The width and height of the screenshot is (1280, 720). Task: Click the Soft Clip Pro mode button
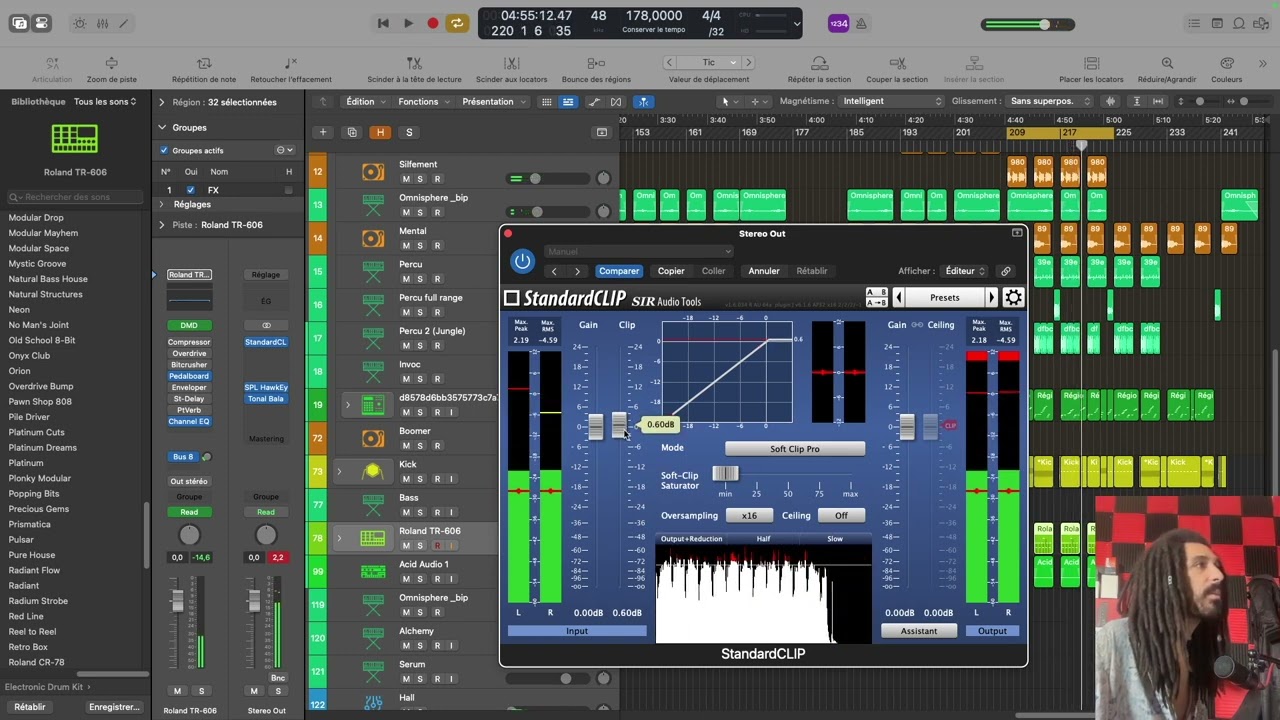[795, 449]
